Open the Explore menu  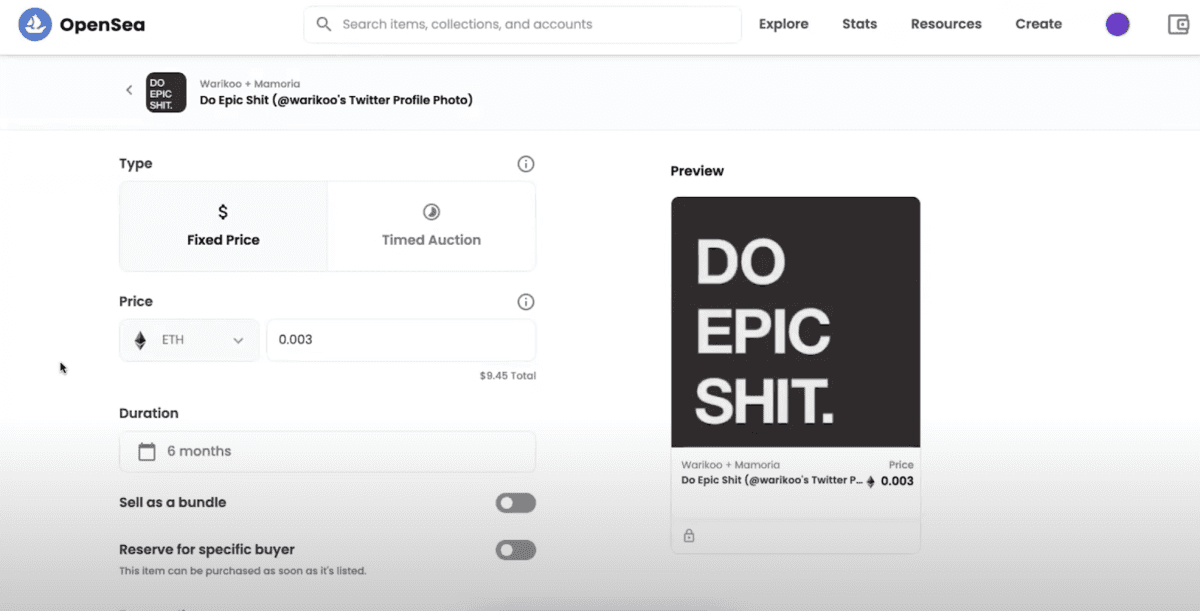click(783, 24)
